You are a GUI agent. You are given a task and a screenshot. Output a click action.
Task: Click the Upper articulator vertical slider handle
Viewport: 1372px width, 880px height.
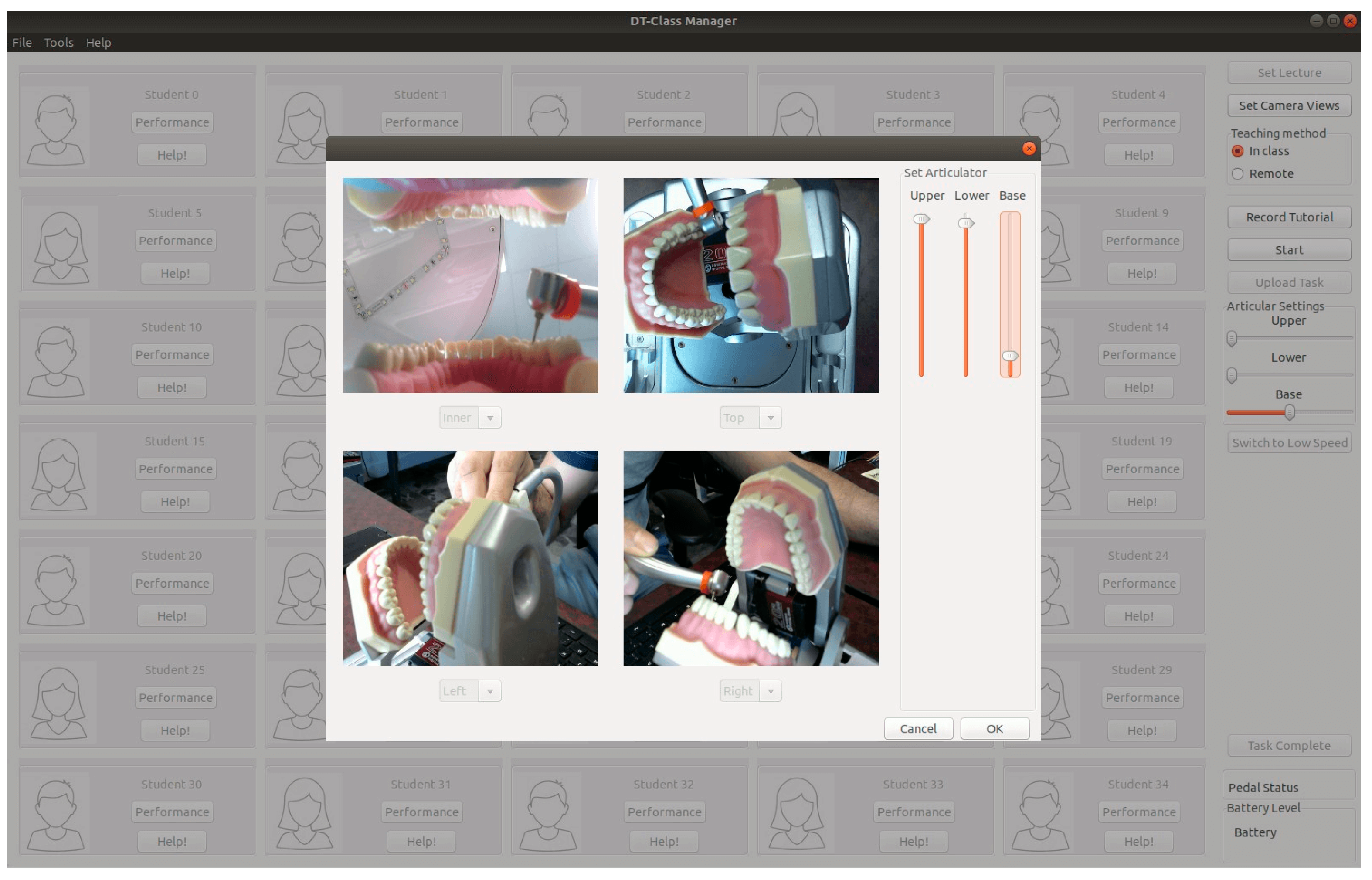pos(921,219)
